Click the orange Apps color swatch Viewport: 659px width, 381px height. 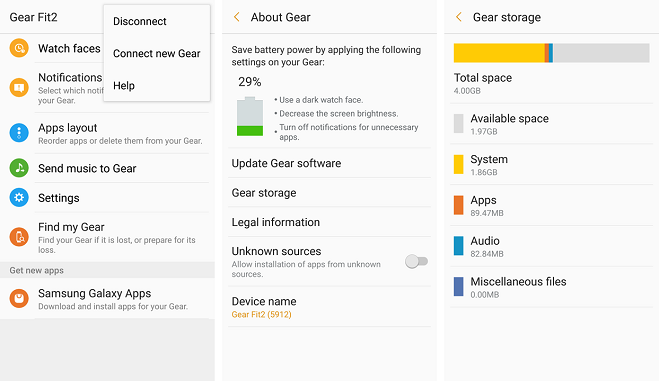click(459, 205)
